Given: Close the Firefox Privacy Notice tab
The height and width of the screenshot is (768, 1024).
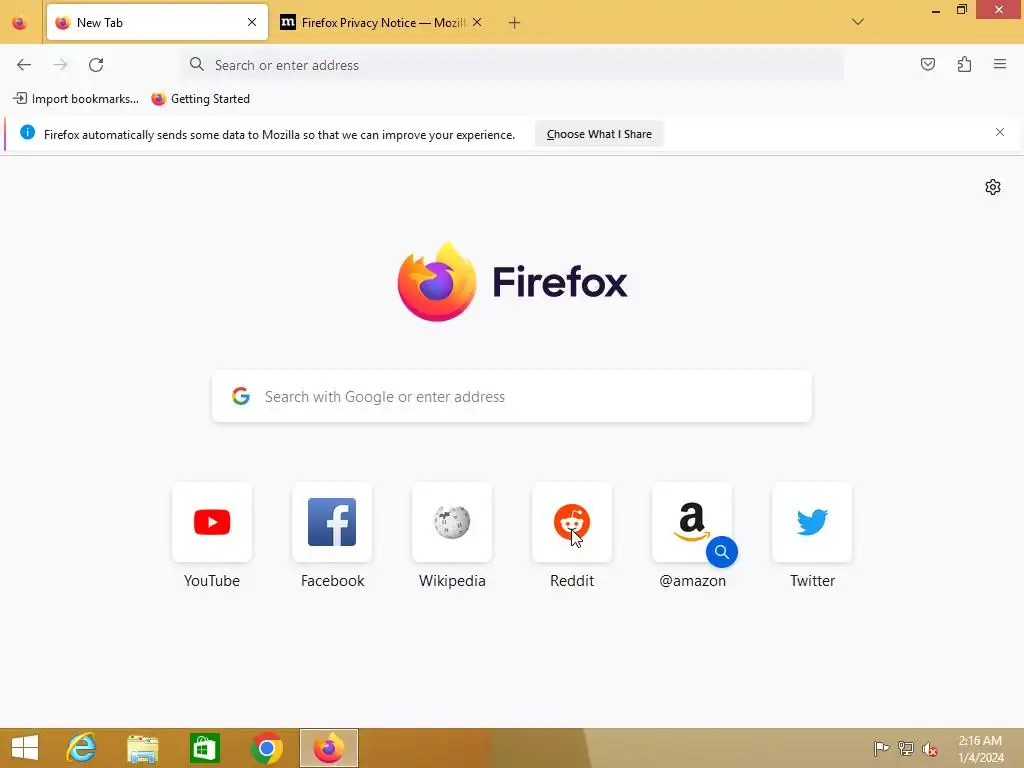Looking at the screenshot, I should (x=477, y=22).
